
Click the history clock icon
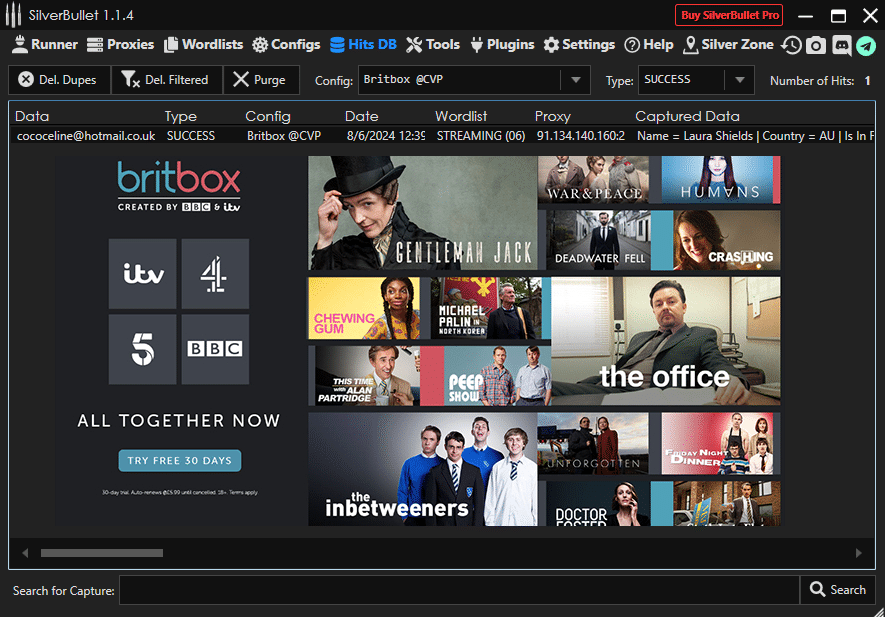coord(791,45)
